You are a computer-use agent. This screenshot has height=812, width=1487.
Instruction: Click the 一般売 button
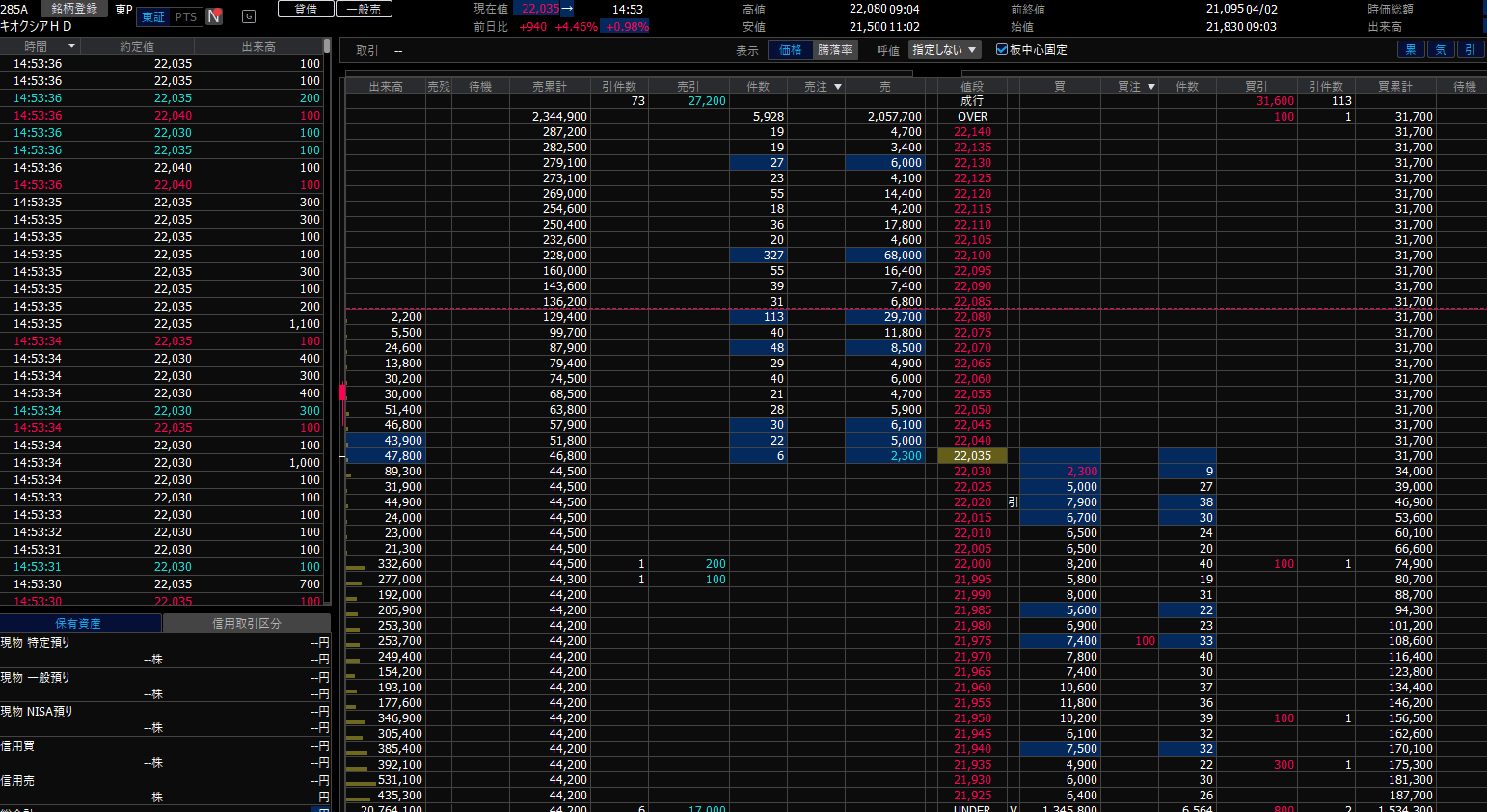(x=364, y=9)
